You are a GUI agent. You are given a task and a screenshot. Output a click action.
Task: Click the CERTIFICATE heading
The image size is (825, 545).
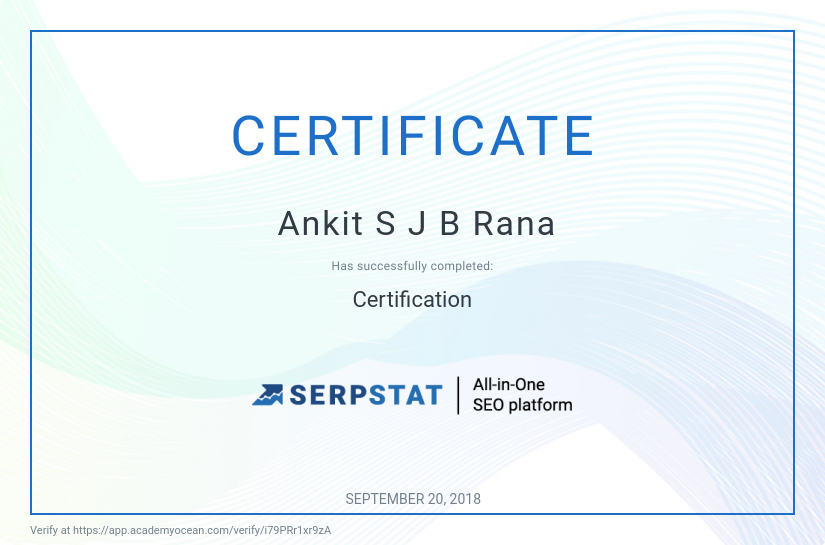pyautogui.click(x=413, y=136)
